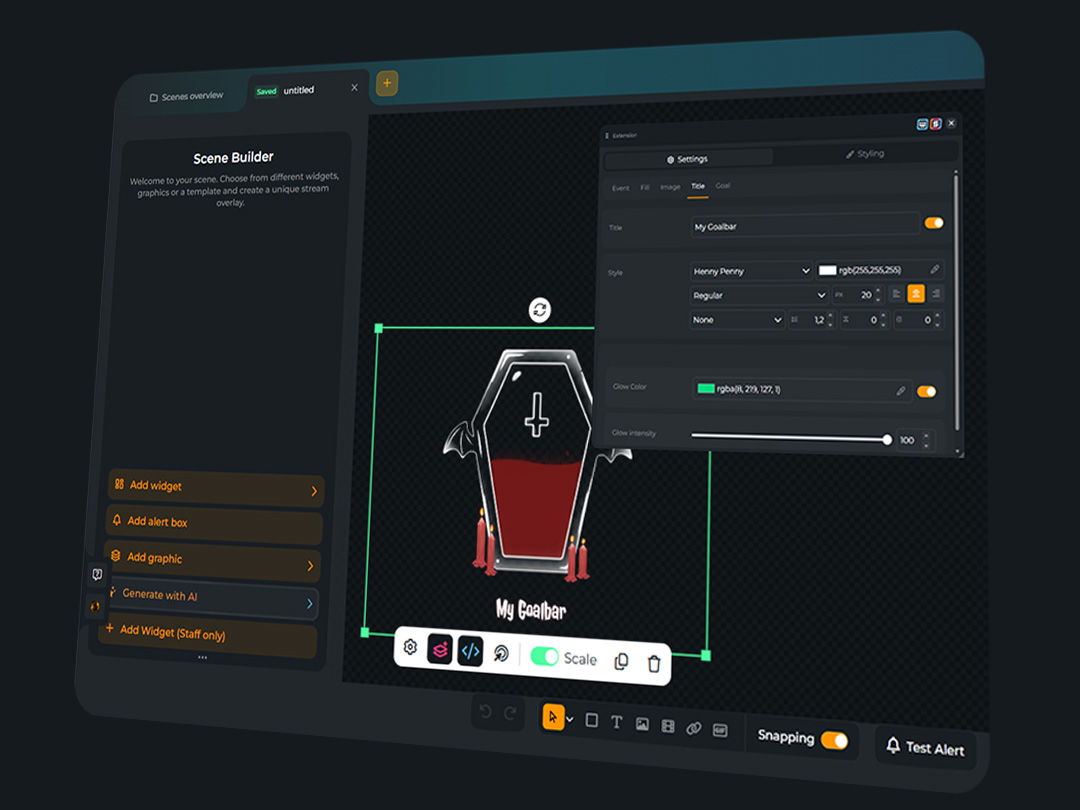This screenshot has height=810, width=1080.
Task: Toggle the Snapping switch
Action: (833, 740)
